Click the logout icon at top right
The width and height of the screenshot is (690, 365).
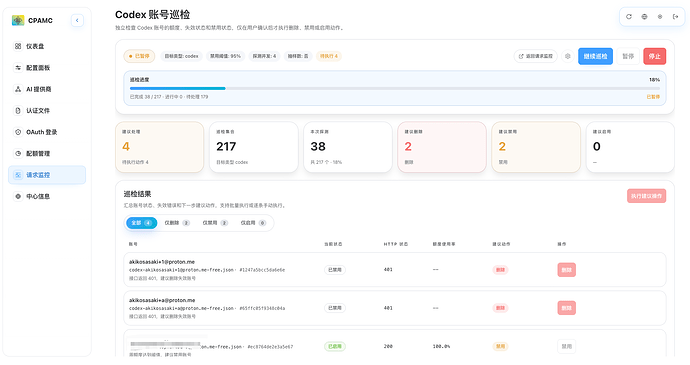click(675, 17)
